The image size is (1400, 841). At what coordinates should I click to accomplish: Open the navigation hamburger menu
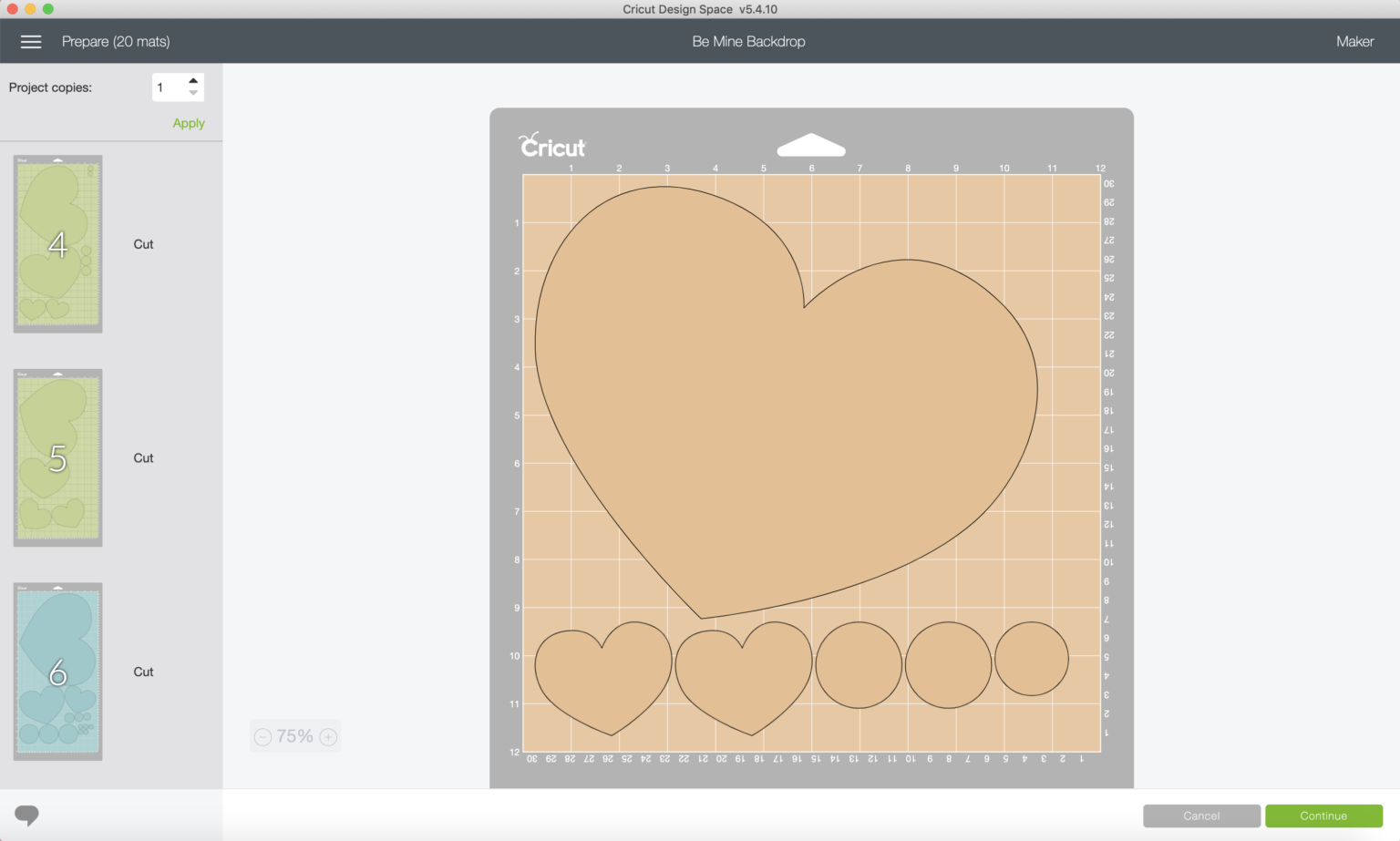tap(30, 41)
